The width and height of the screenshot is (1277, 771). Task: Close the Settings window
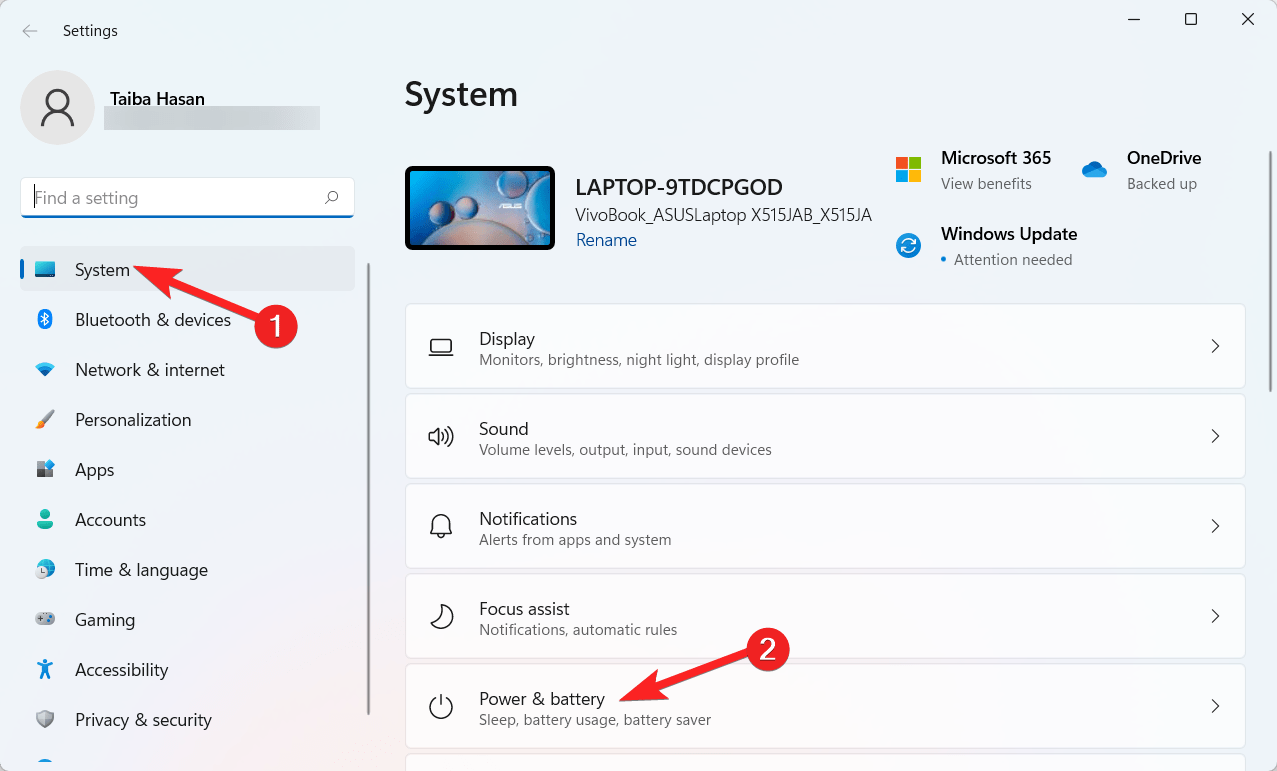pos(1248,19)
